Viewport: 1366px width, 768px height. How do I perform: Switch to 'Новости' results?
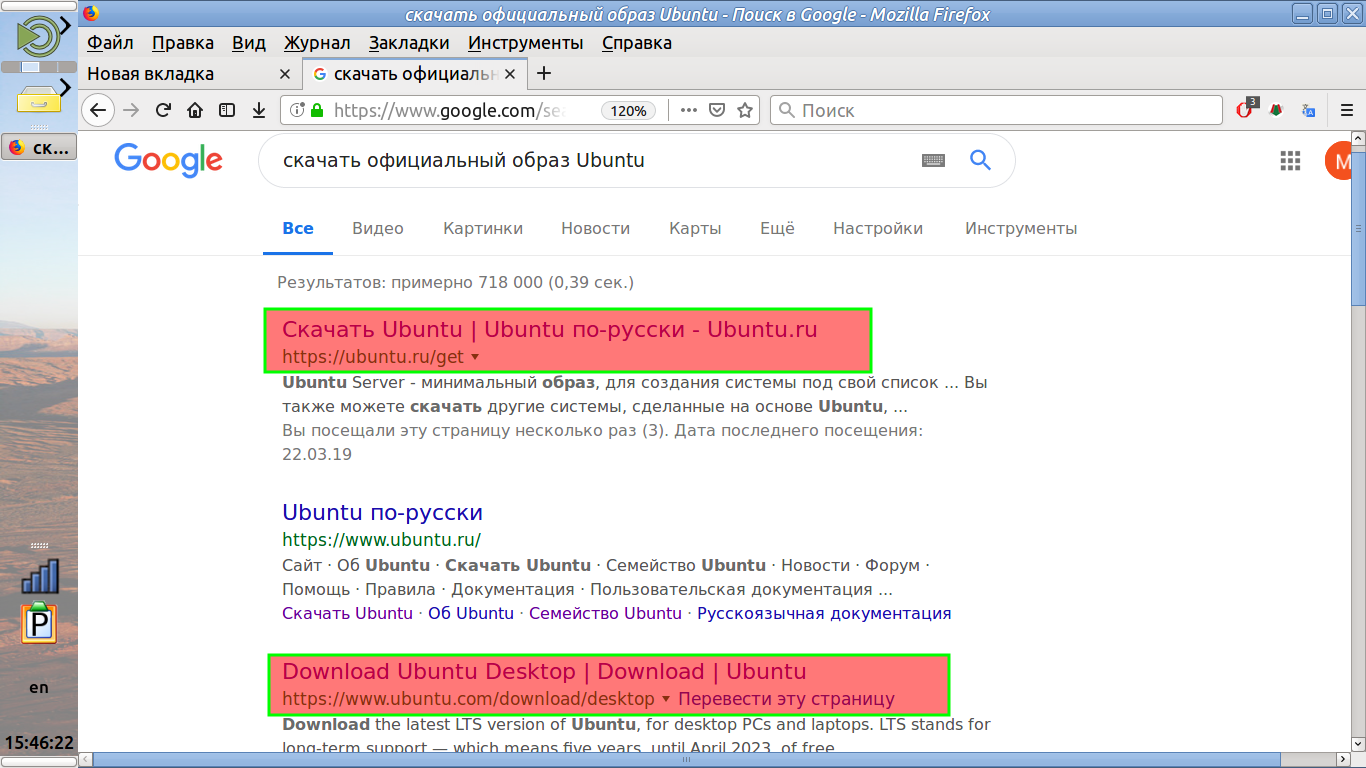click(x=596, y=229)
